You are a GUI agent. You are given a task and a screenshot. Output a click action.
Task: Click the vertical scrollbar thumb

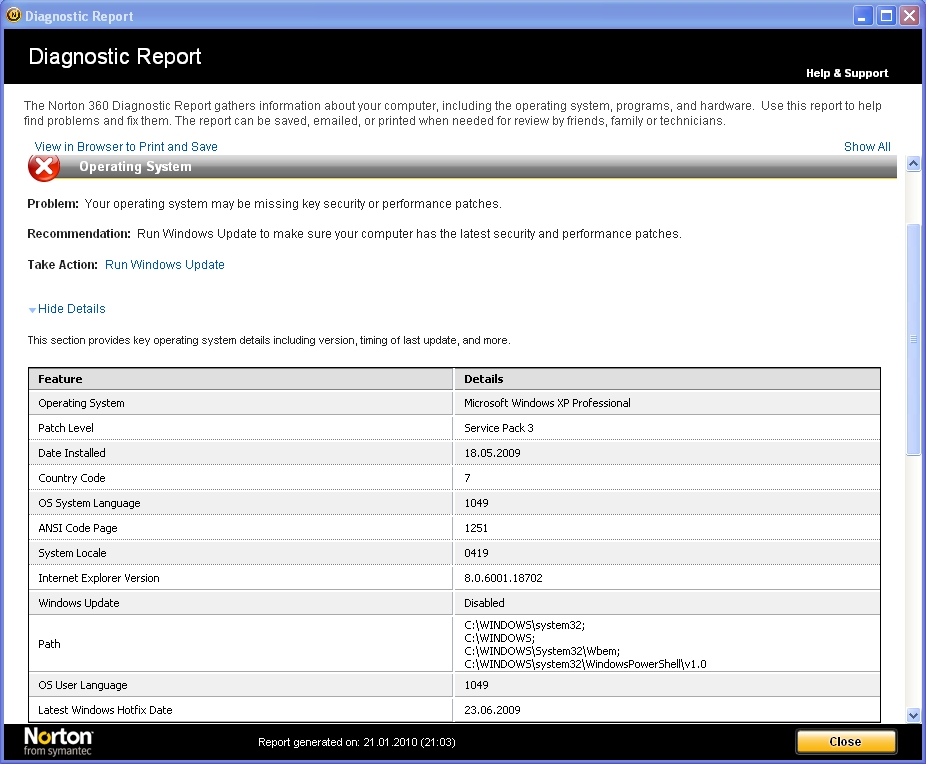pyautogui.click(x=914, y=339)
